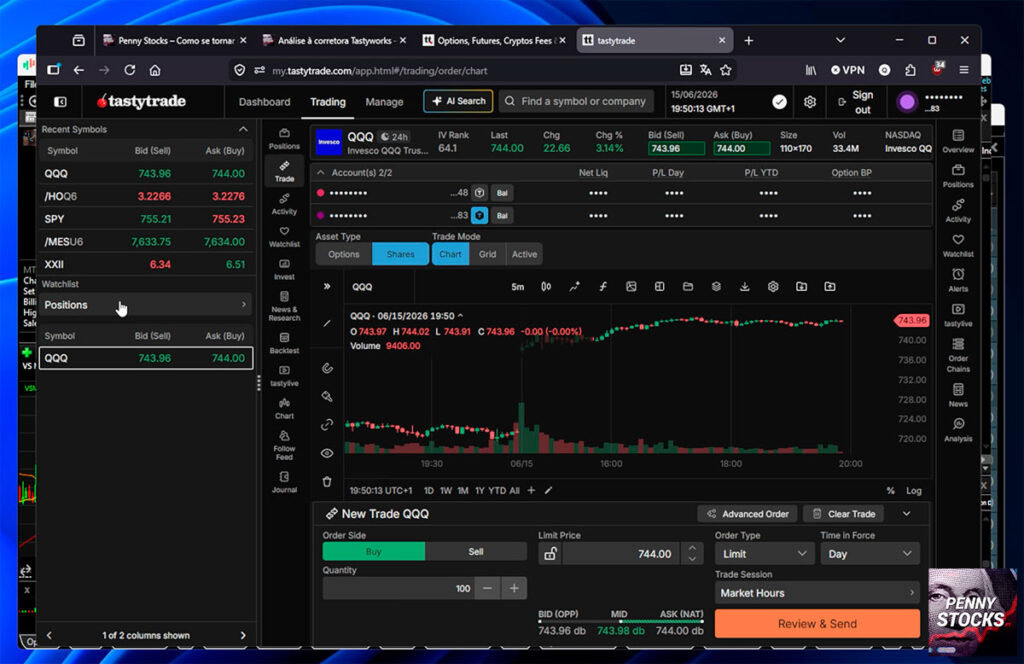Click Review & Send button
Screen dimensions: 1024x664
point(817,624)
